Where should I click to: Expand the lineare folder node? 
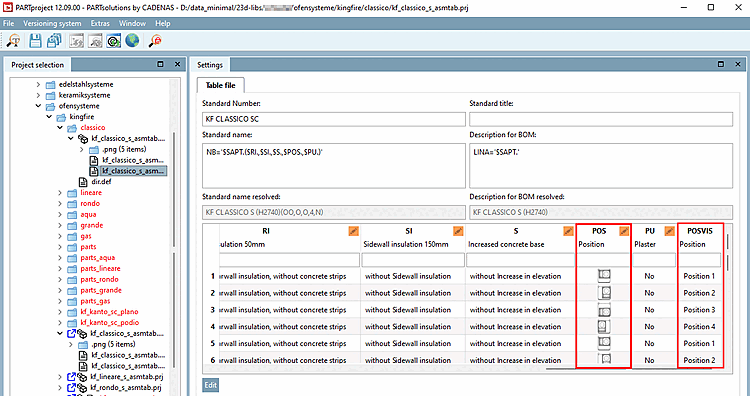click(x=60, y=193)
